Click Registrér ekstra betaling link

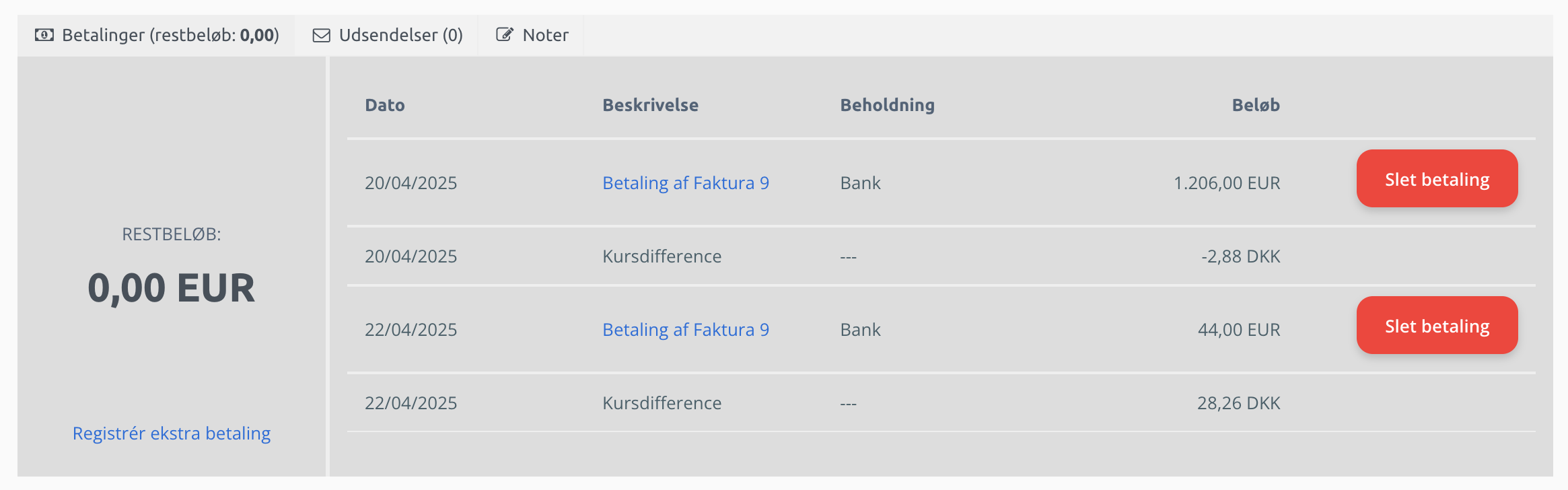pos(172,433)
